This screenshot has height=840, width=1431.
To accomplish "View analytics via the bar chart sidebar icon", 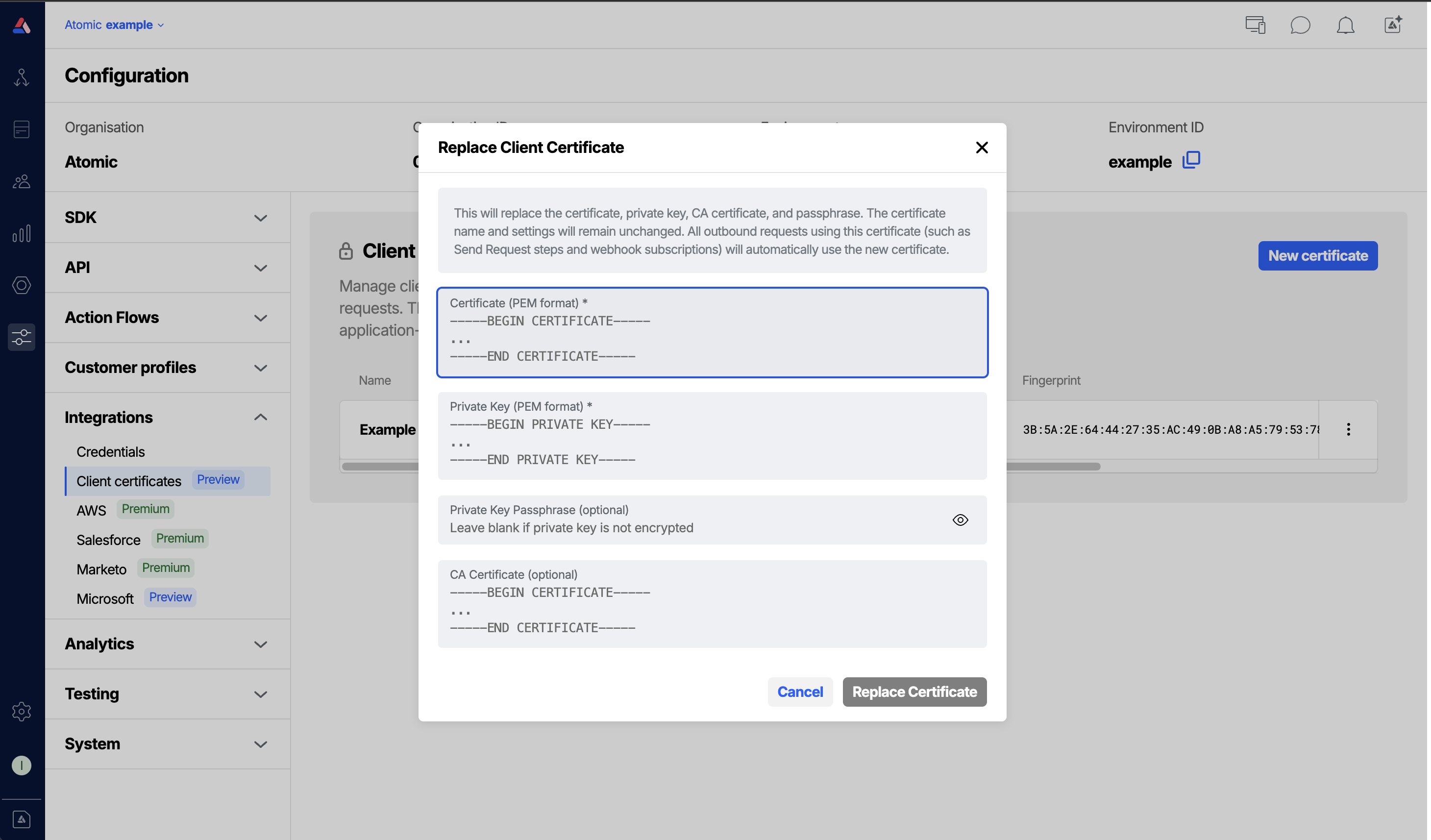I will [22, 233].
